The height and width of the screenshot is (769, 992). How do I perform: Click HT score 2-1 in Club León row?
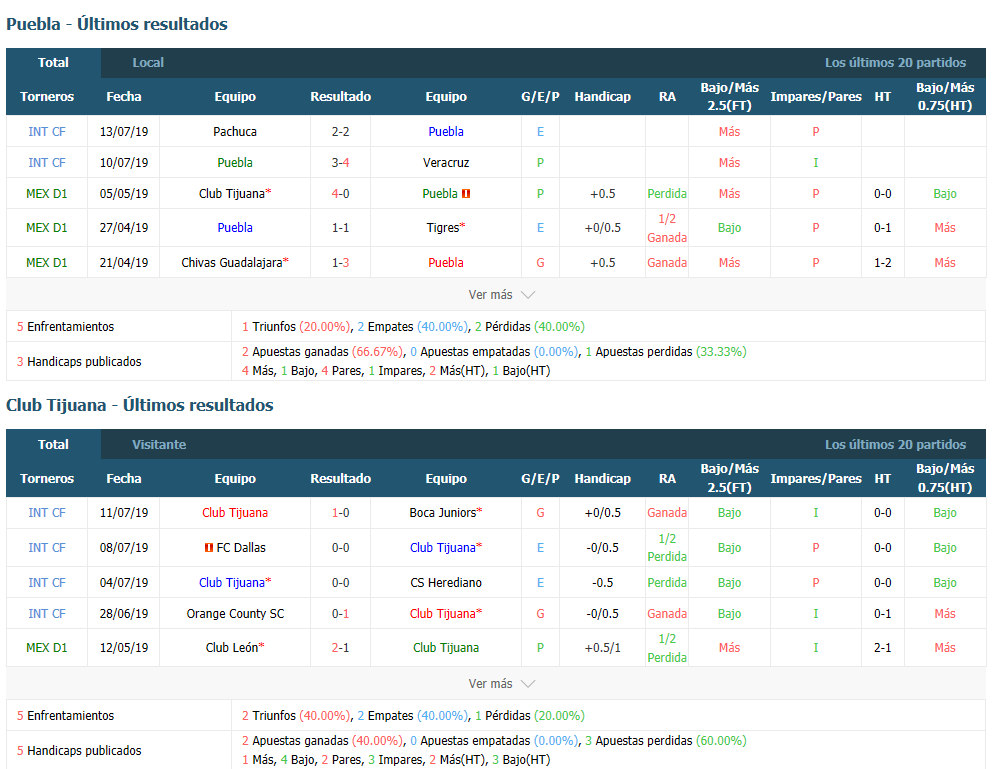[x=883, y=648]
